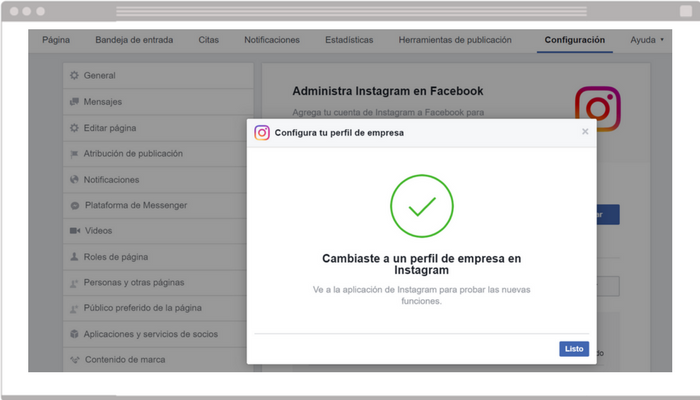Click the globe icon beside sidebar Notificaciones
This screenshot has height=400, width=700.
pyautogui.click(x=74, y=179)
